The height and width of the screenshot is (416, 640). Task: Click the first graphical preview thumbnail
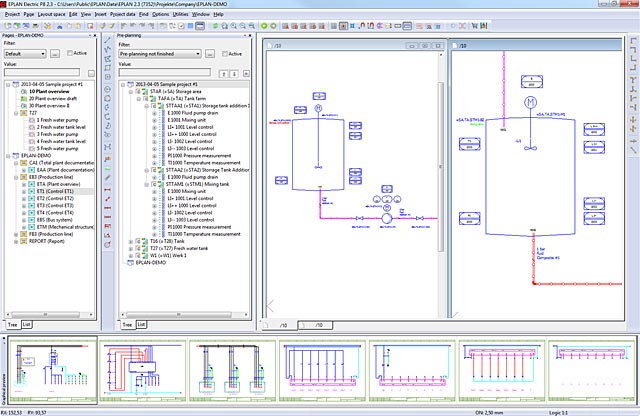54,369
